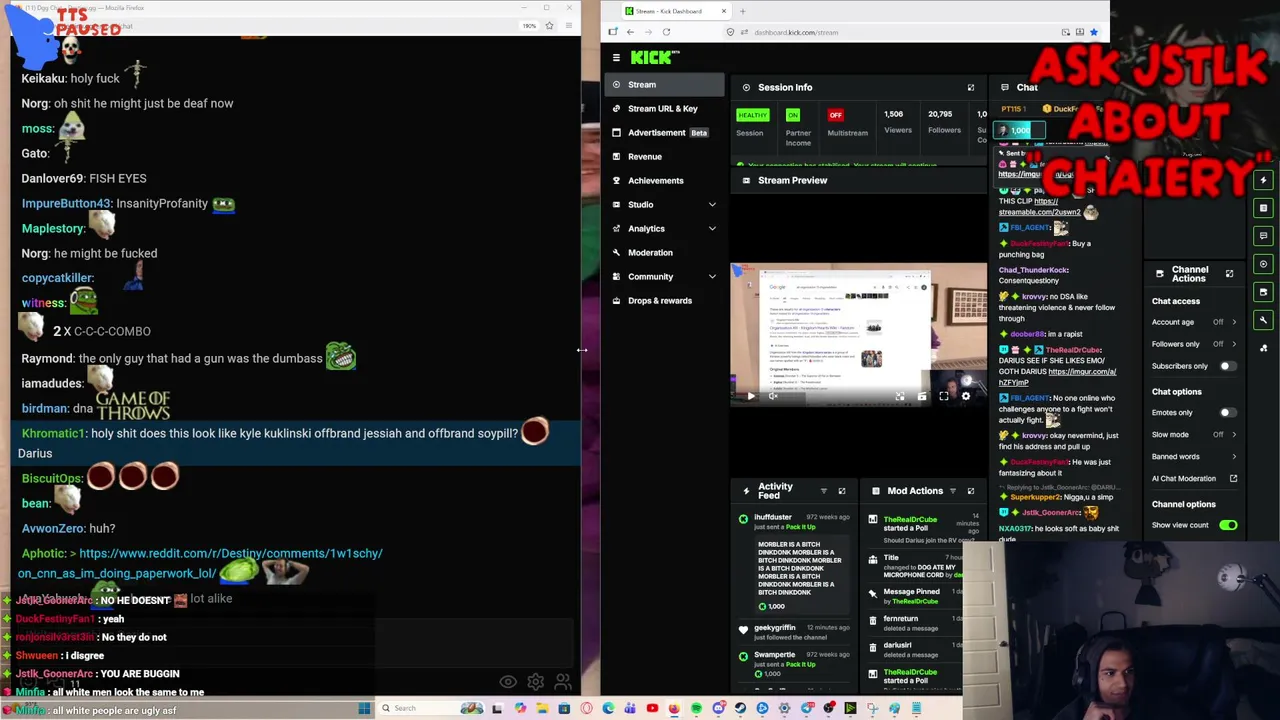Expand the Analytics sidebar section
Screen dimensions: 1280x720
[712, 229]
